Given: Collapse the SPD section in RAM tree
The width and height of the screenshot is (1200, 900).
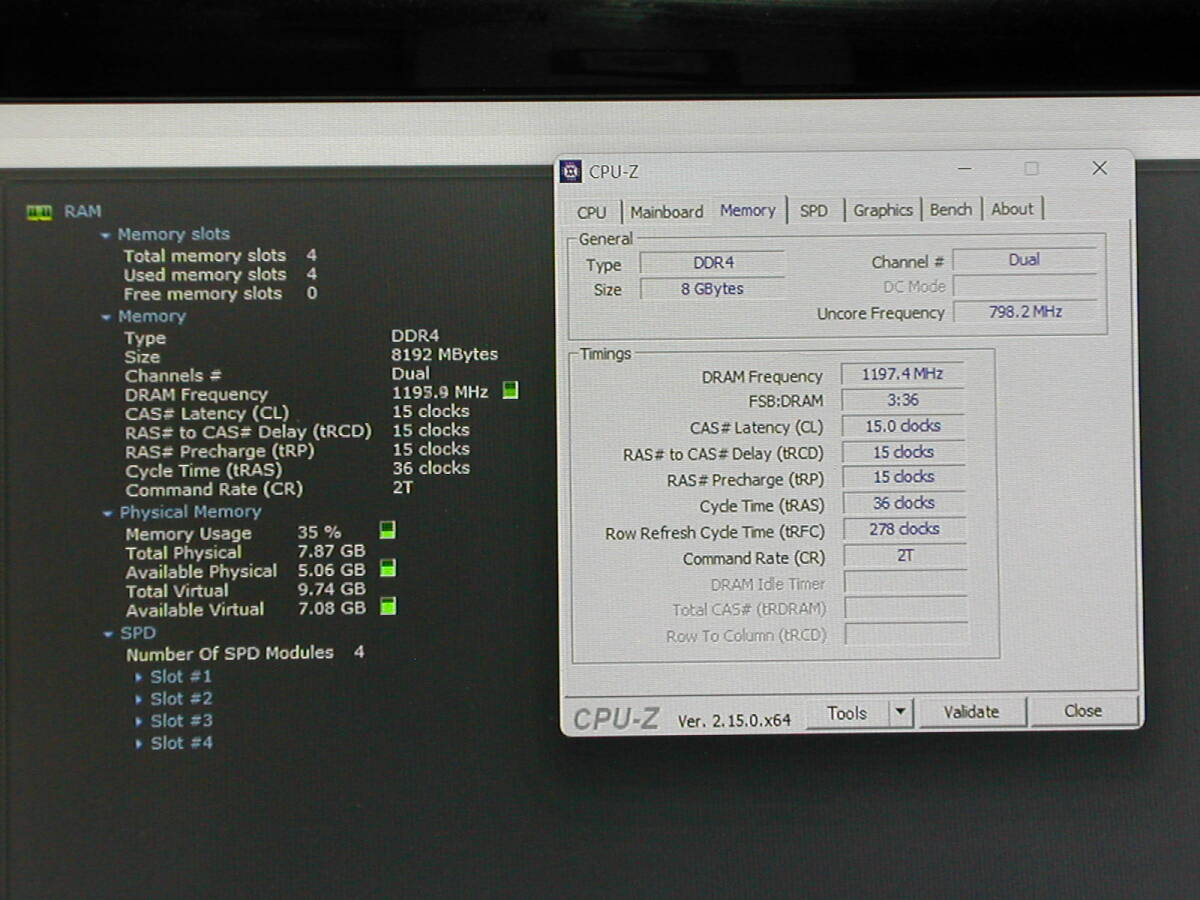Looking at the screenshot, I should coord(108,634).
